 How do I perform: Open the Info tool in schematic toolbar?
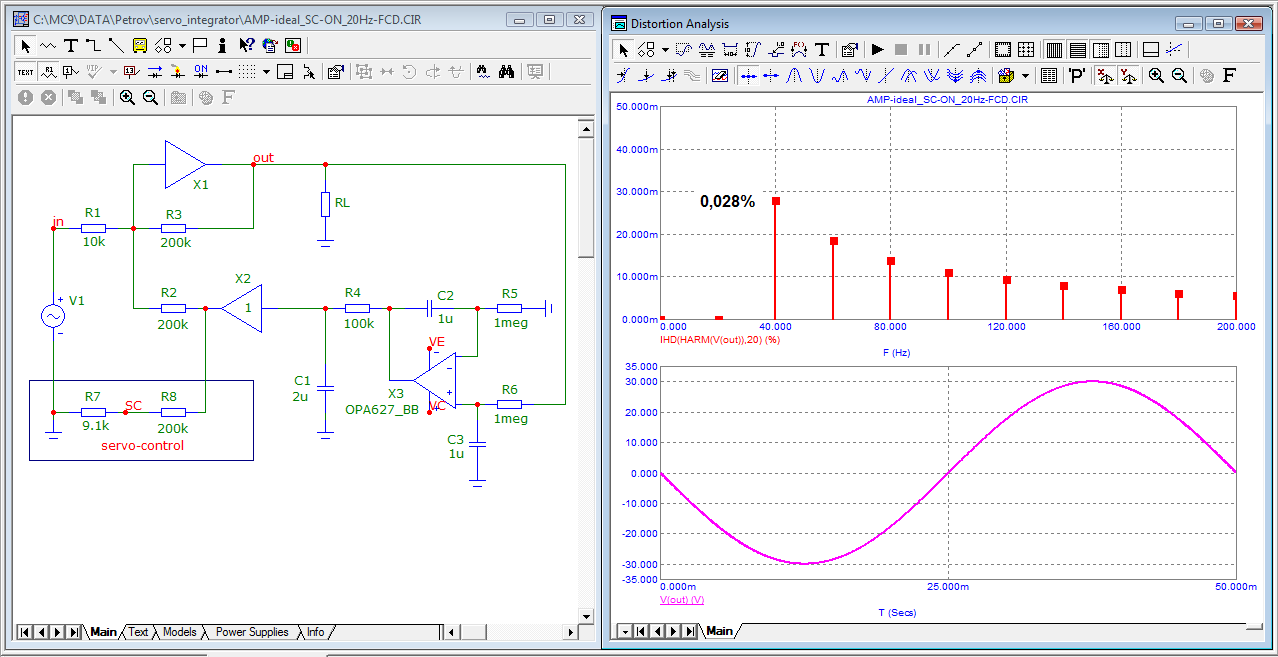click(x=223, y=46)
